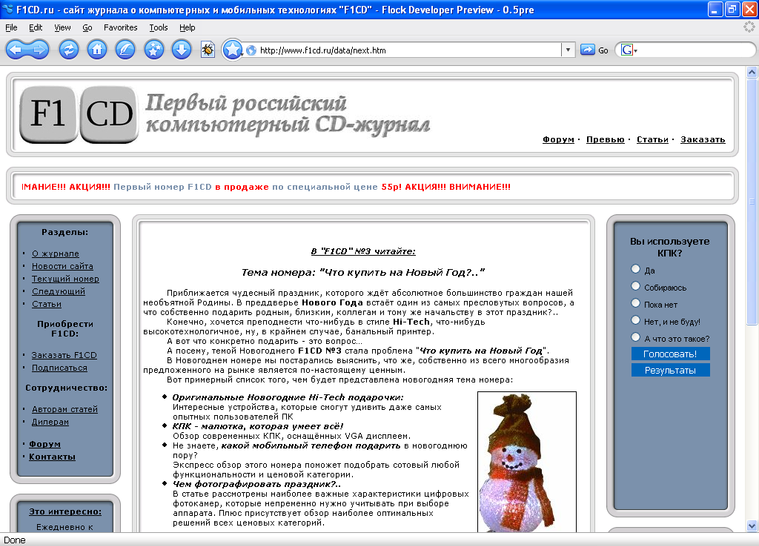Star this page with the favorite button
Screen dimensions: 759x546
coord(232,49)
